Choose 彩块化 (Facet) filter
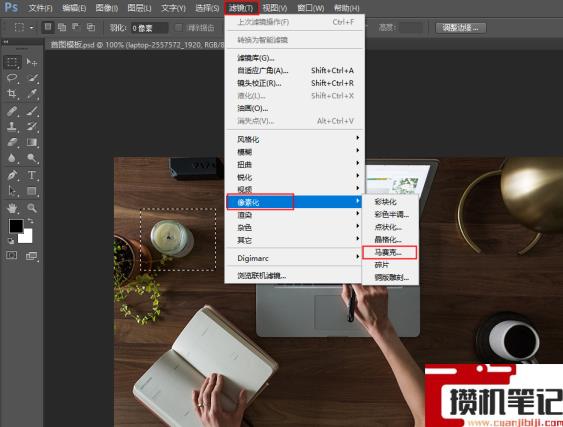This screenshot has width=563, height=427. (x=390, y=201)
